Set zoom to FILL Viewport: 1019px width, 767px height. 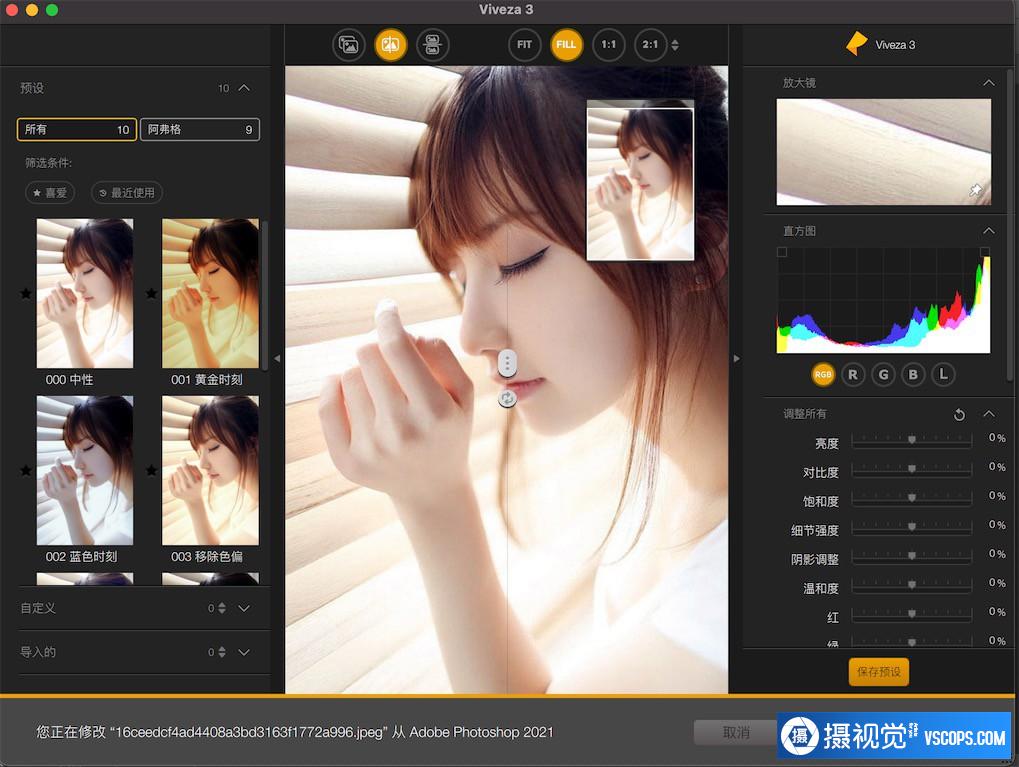tap(566, 45)
